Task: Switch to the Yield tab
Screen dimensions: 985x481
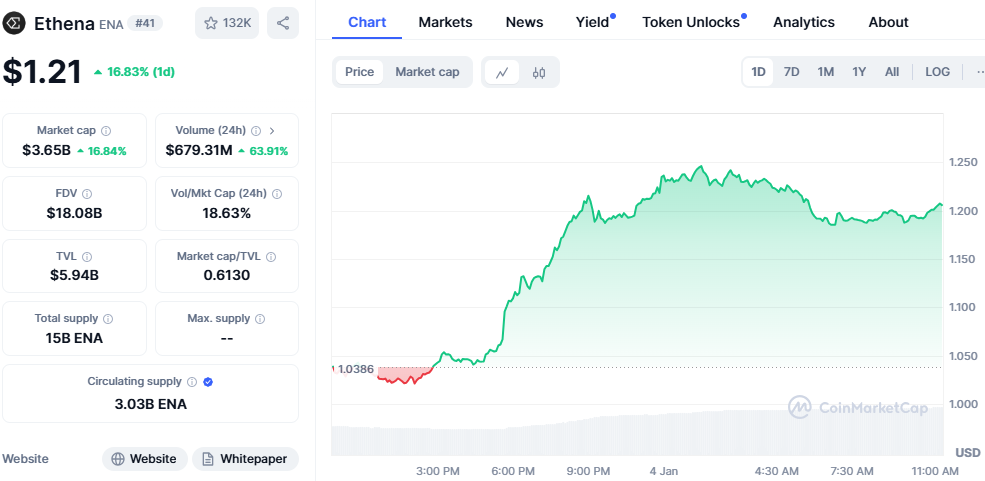Action: click(594, 23)
